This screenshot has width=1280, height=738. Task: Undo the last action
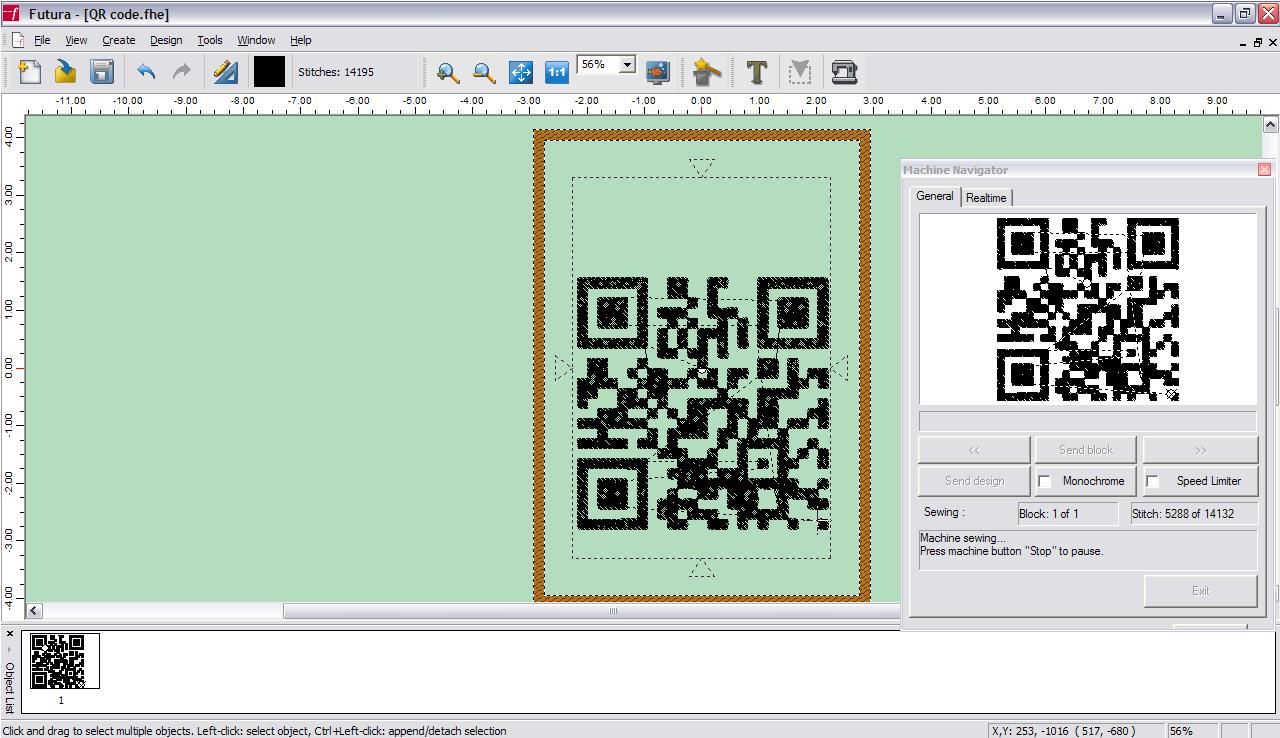(x=145, y=71)
